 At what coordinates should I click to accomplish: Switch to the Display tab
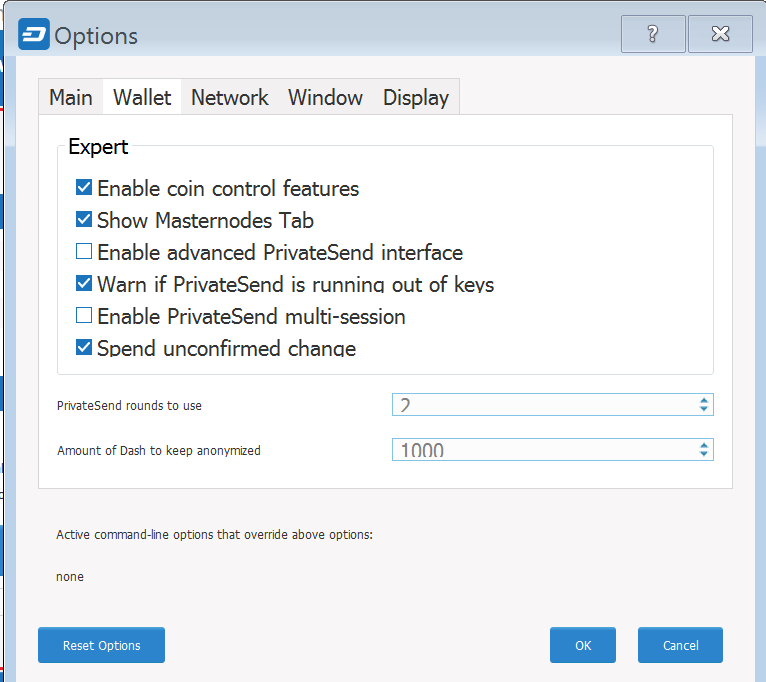pyautogui.click(x=416, y=97)
